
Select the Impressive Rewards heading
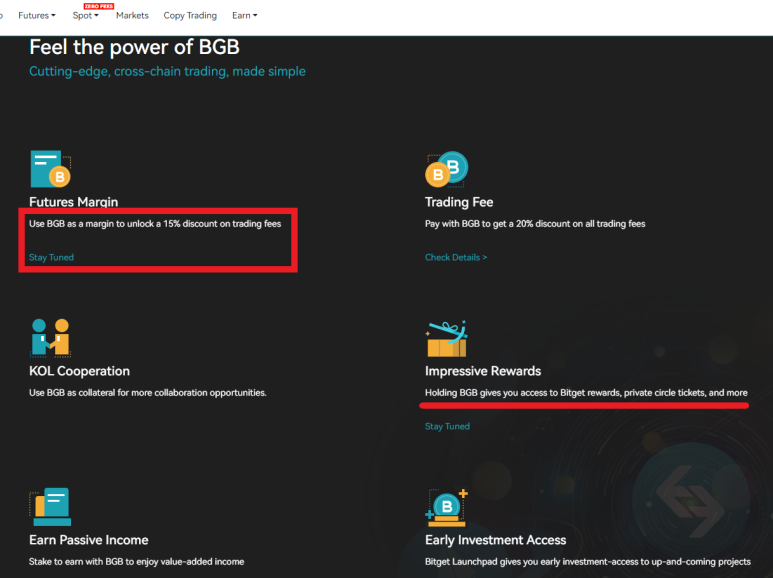(x=483, y=371)
